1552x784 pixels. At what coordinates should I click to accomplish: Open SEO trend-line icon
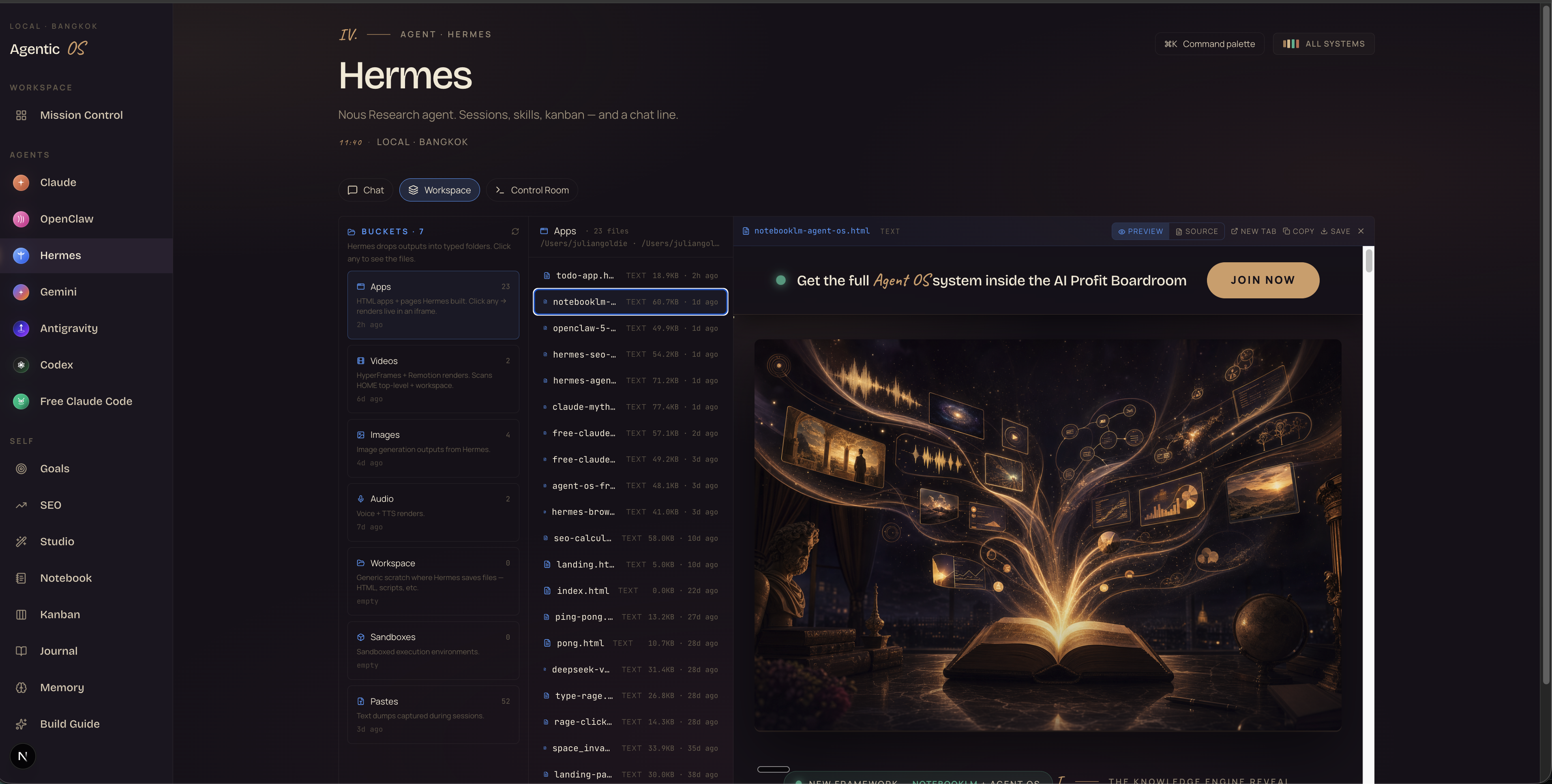pos(21,505)
